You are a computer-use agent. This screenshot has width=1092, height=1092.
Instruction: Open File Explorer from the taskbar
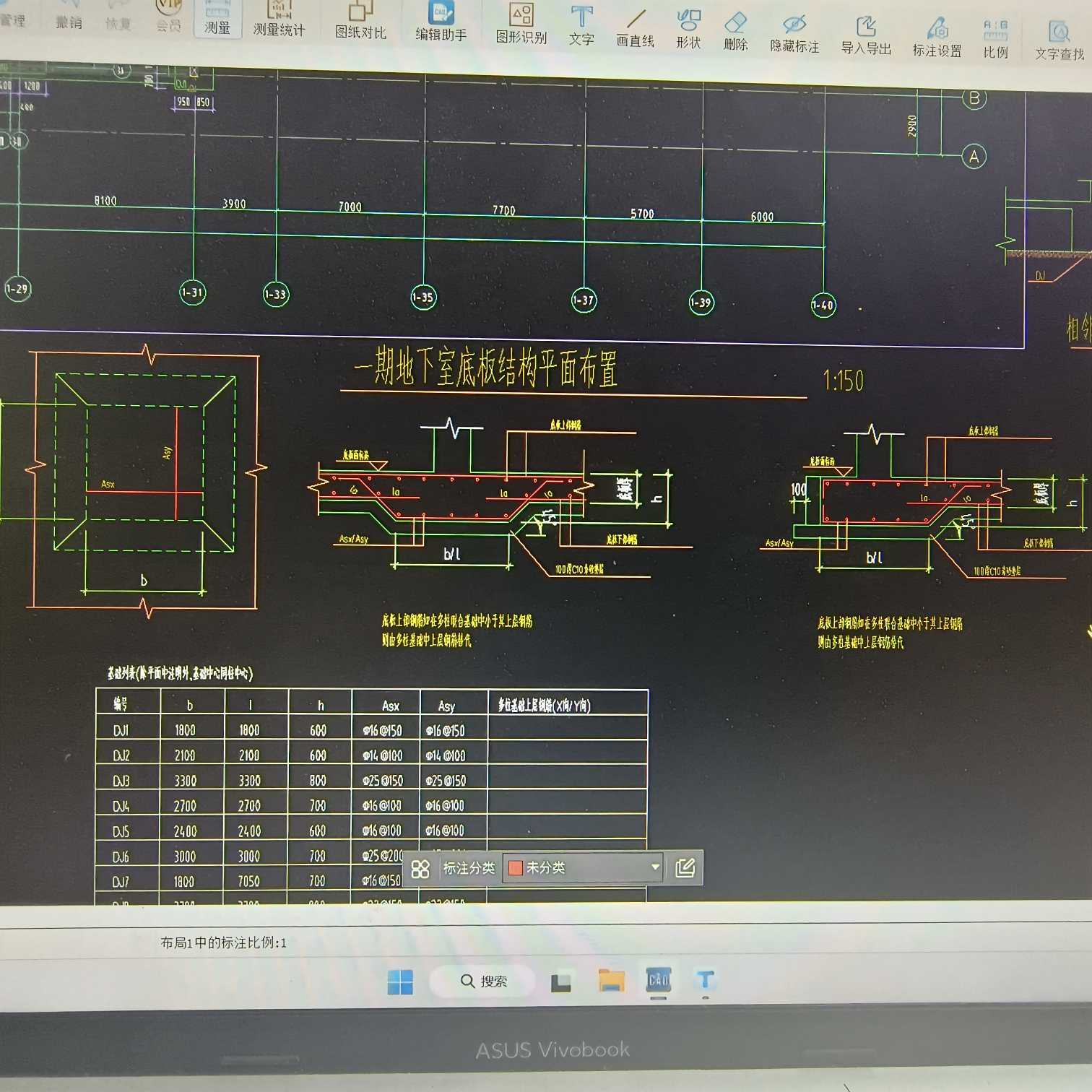pos(611,980)
